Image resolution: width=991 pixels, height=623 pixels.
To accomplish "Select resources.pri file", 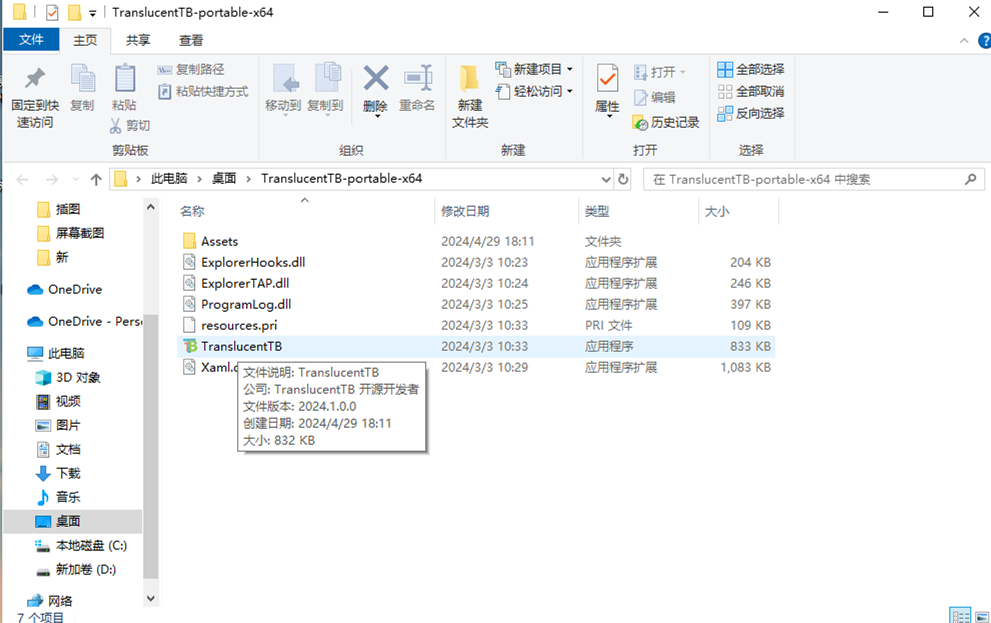I will coord(239,325).
